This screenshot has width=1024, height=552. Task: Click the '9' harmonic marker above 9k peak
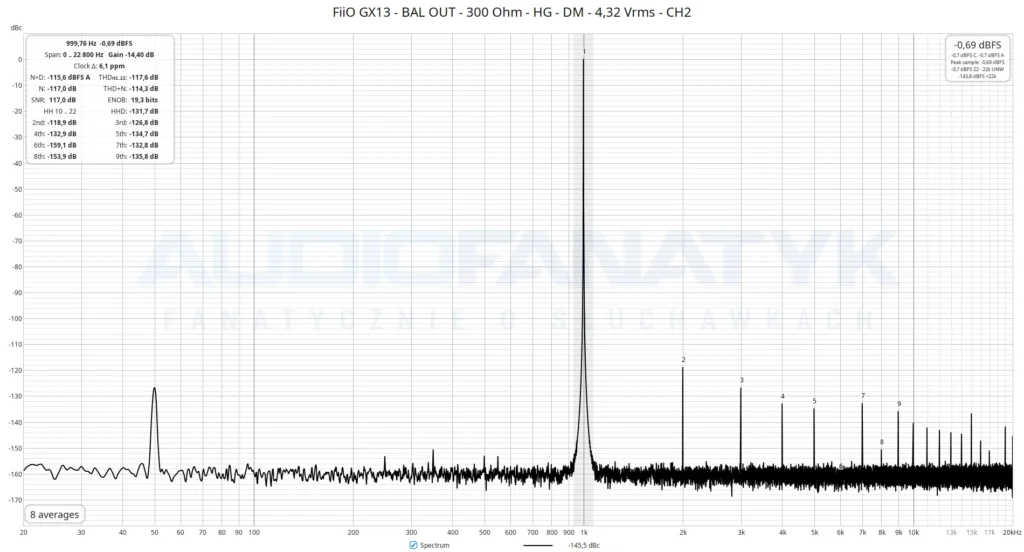[899, 404]
